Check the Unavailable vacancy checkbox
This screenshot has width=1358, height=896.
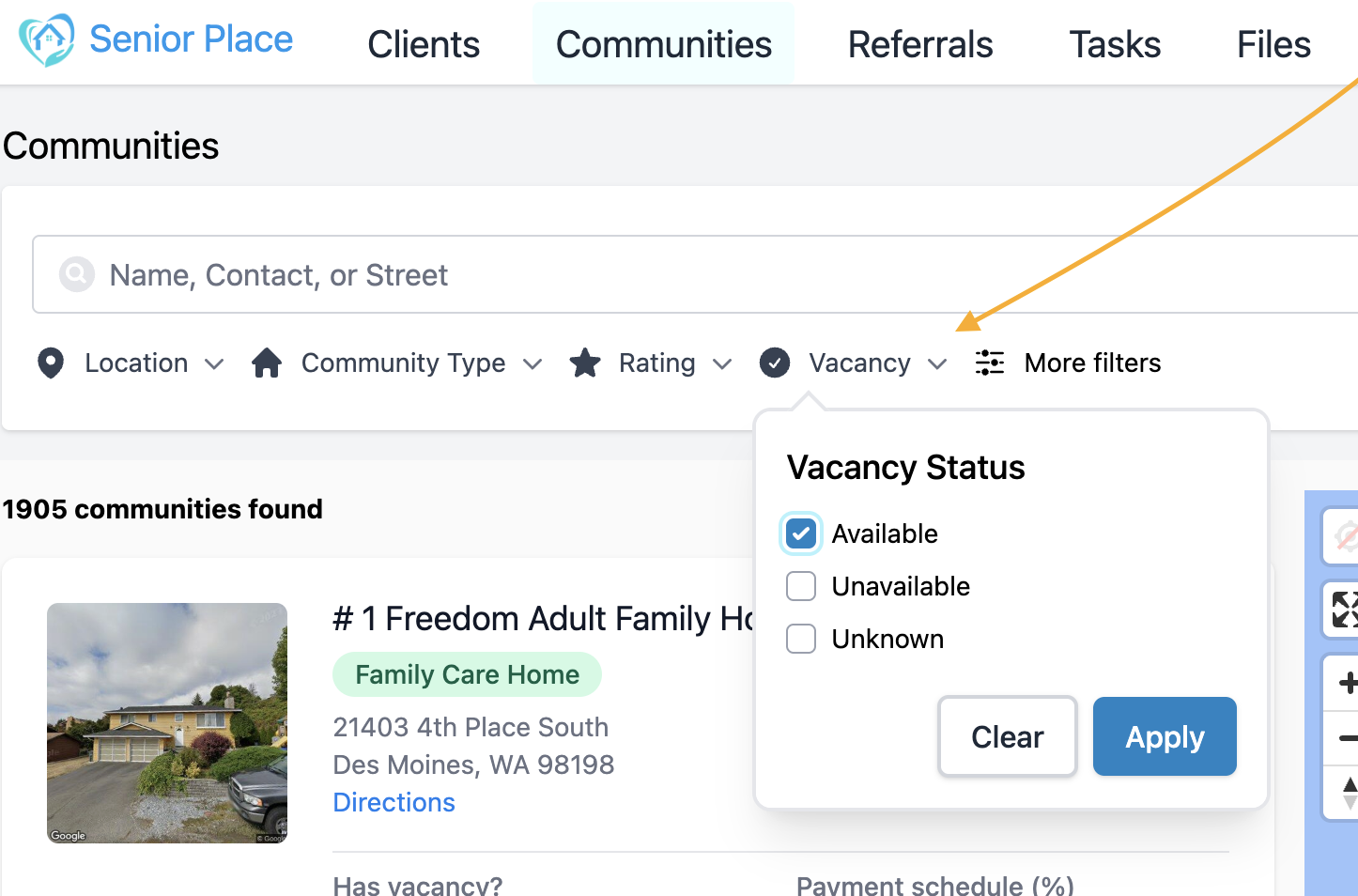coord(801,586)
